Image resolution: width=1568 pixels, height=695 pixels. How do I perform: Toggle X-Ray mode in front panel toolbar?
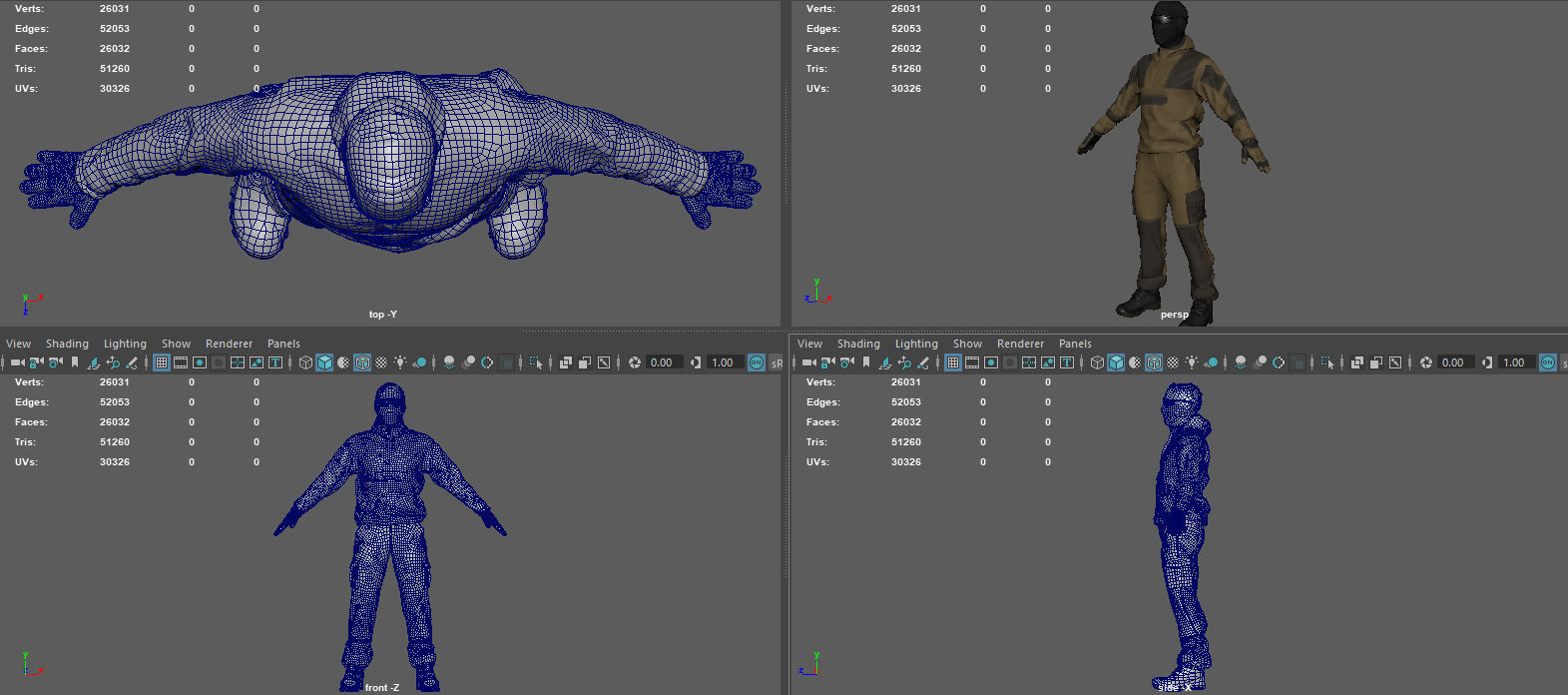click(566, 362)
